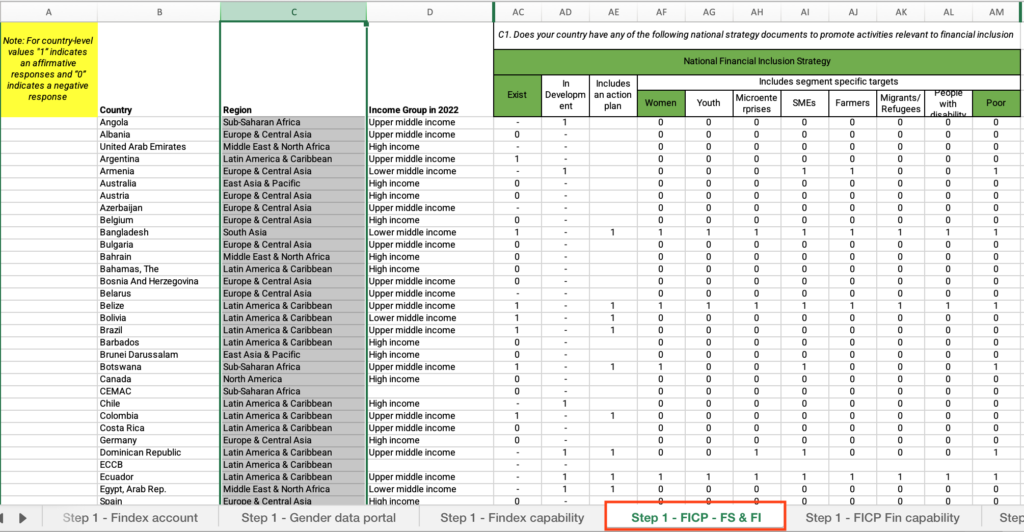The width and height of the screenshot is (1024, 532).
Task: Click the In Development header cell
Action: tap(566, 95)
